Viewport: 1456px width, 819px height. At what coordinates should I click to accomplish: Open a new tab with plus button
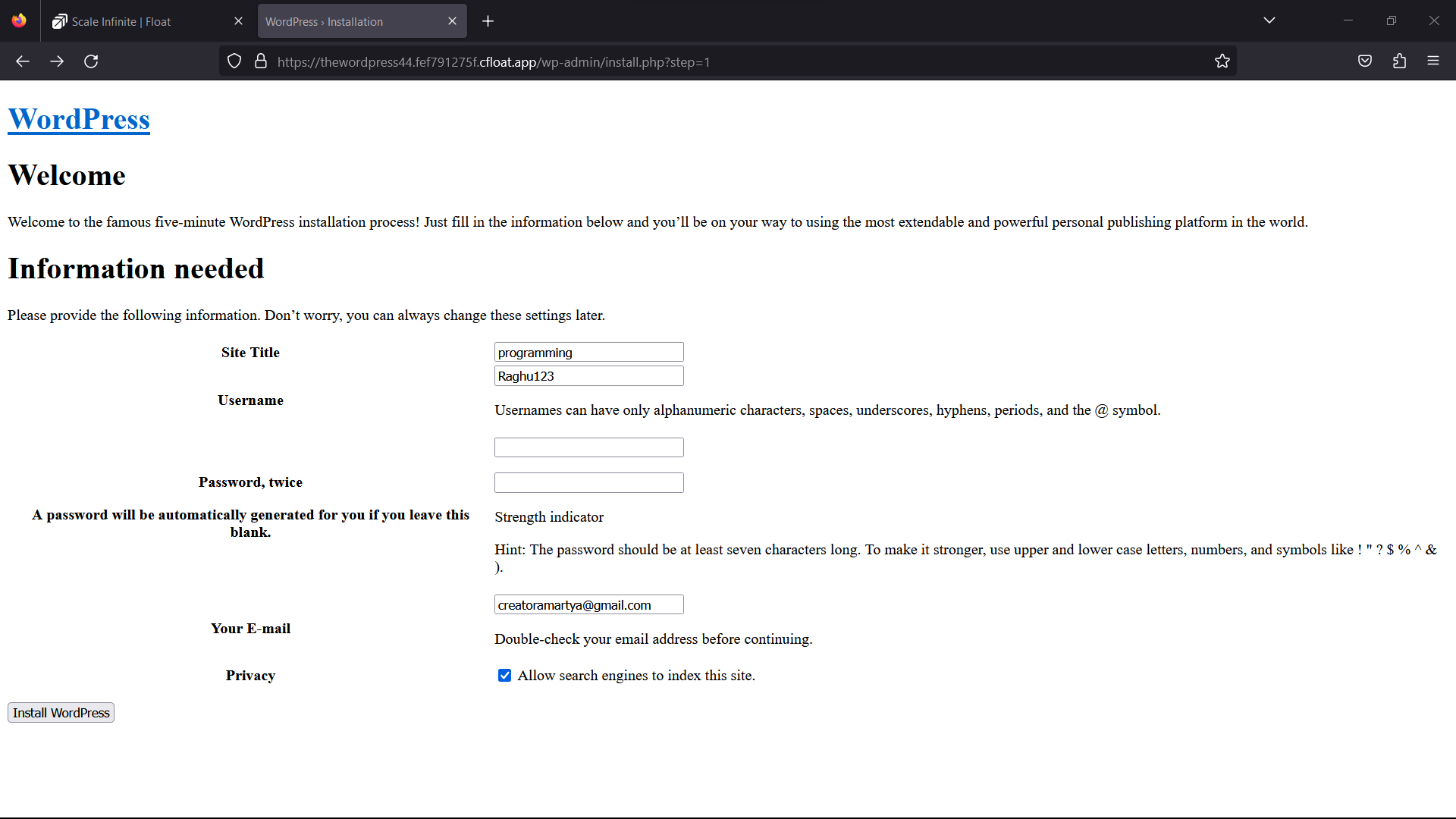tap(488, 21)
